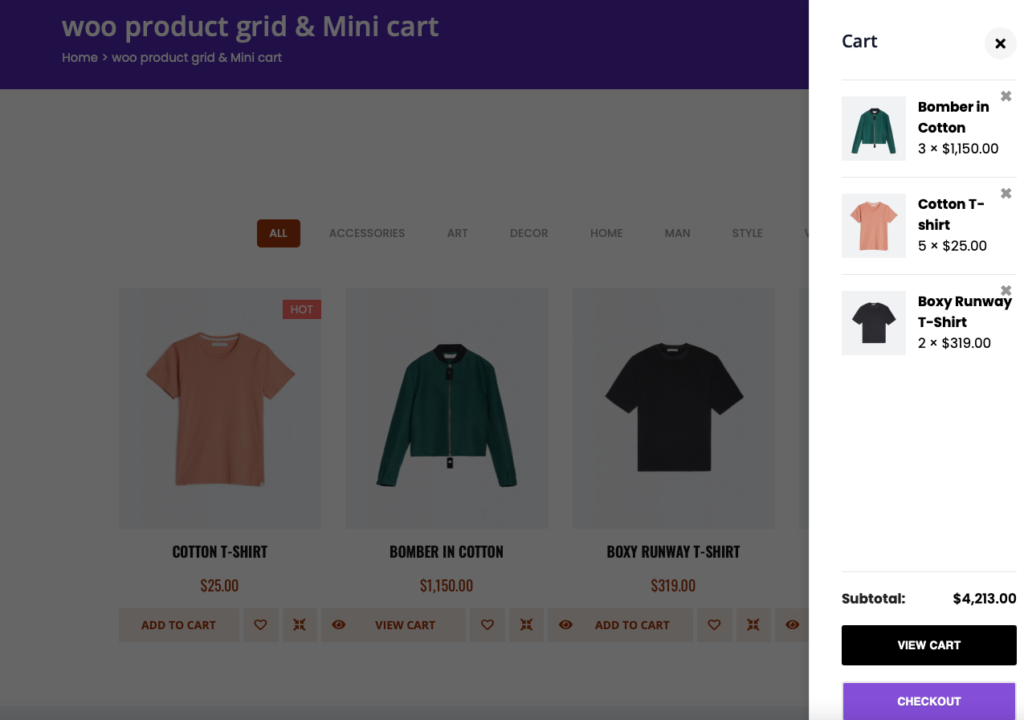The height and width of the screenshot is (720, 1024).
Task: Switch to the ACCESSORIES filter tab
Action: pos(367,233)
